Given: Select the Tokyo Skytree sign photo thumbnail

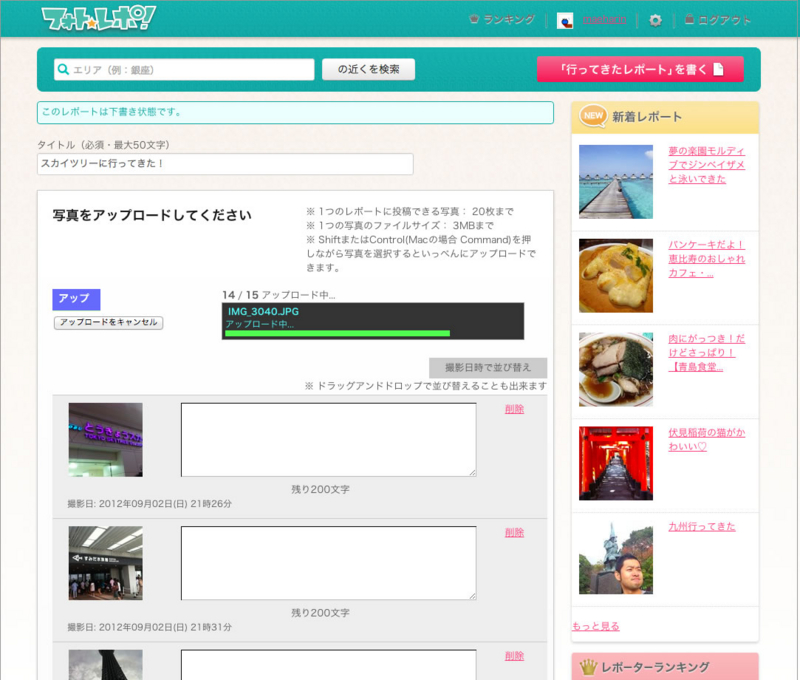Looking at the screenshot, I should click(x=106, y=440).
